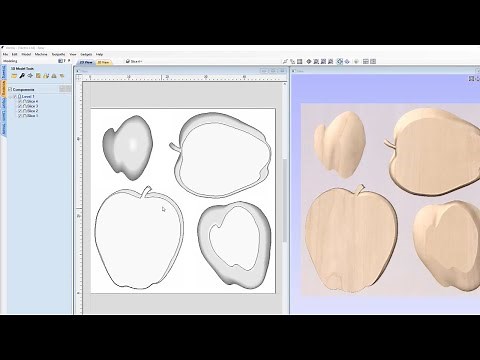This screenshot has width=480, height=360.
Task: Toggle the Components header checkbox
Action: click(x=10, y=89)
